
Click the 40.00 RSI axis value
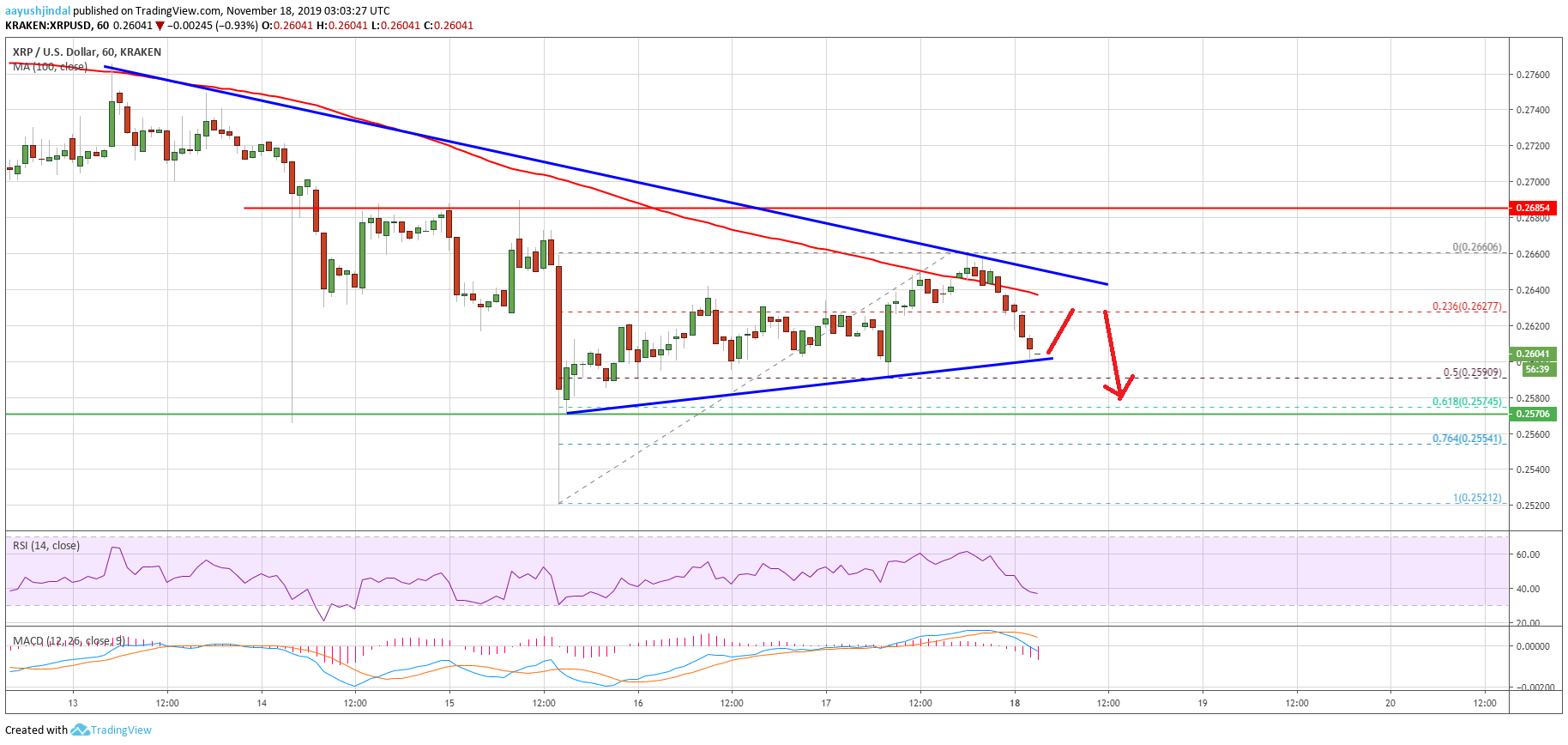[1529, 589]
